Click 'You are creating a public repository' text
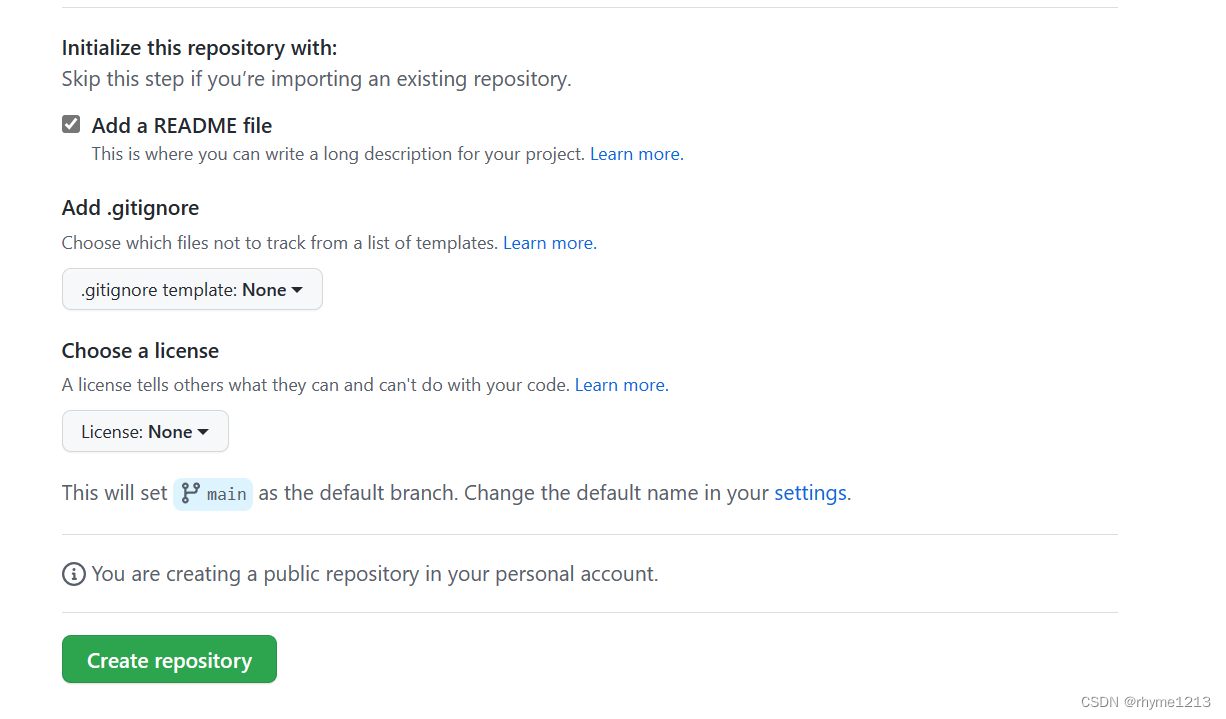Image resolution: width=1226 pixels, height=719 pixels. click(x=375, y=574)
